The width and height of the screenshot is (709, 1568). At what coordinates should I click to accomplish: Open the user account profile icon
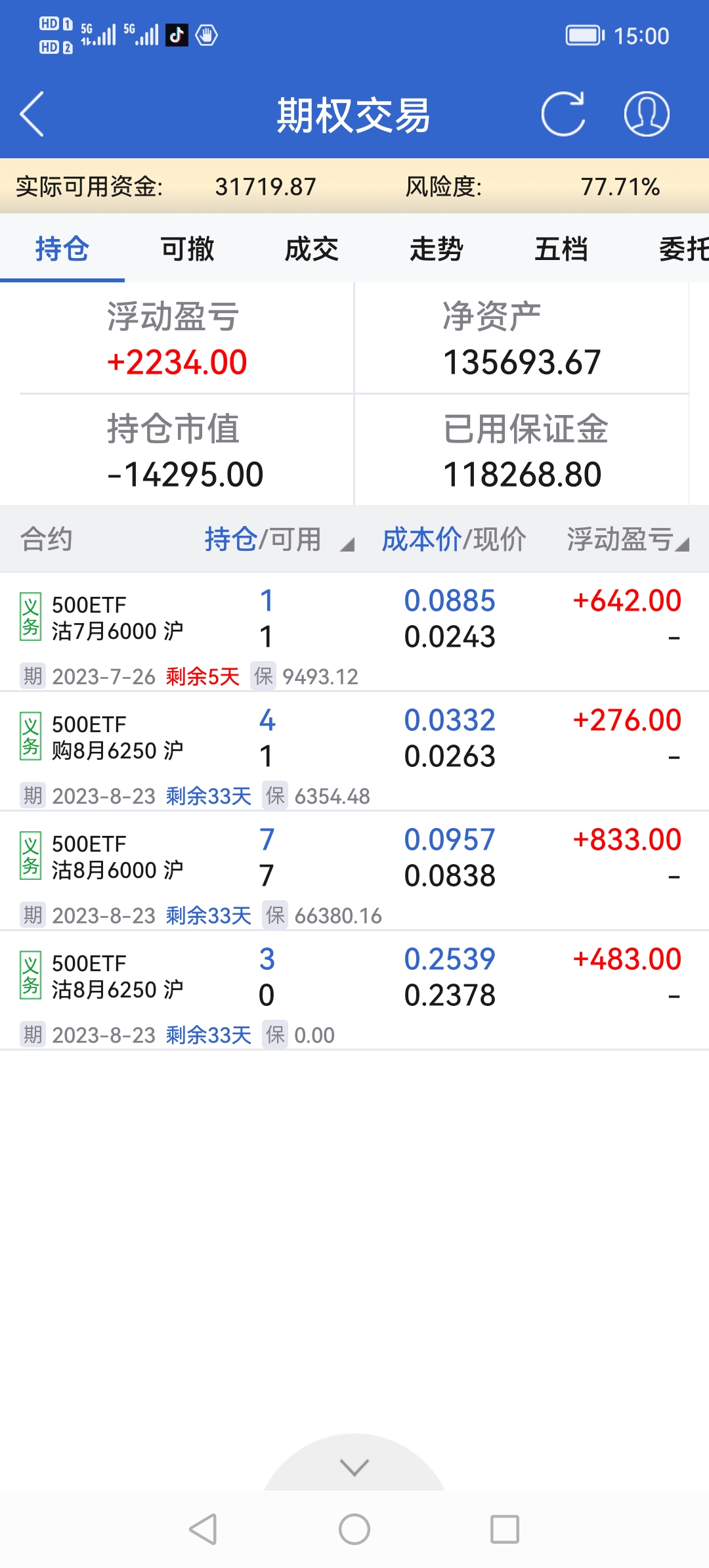[x=646, y=114]
